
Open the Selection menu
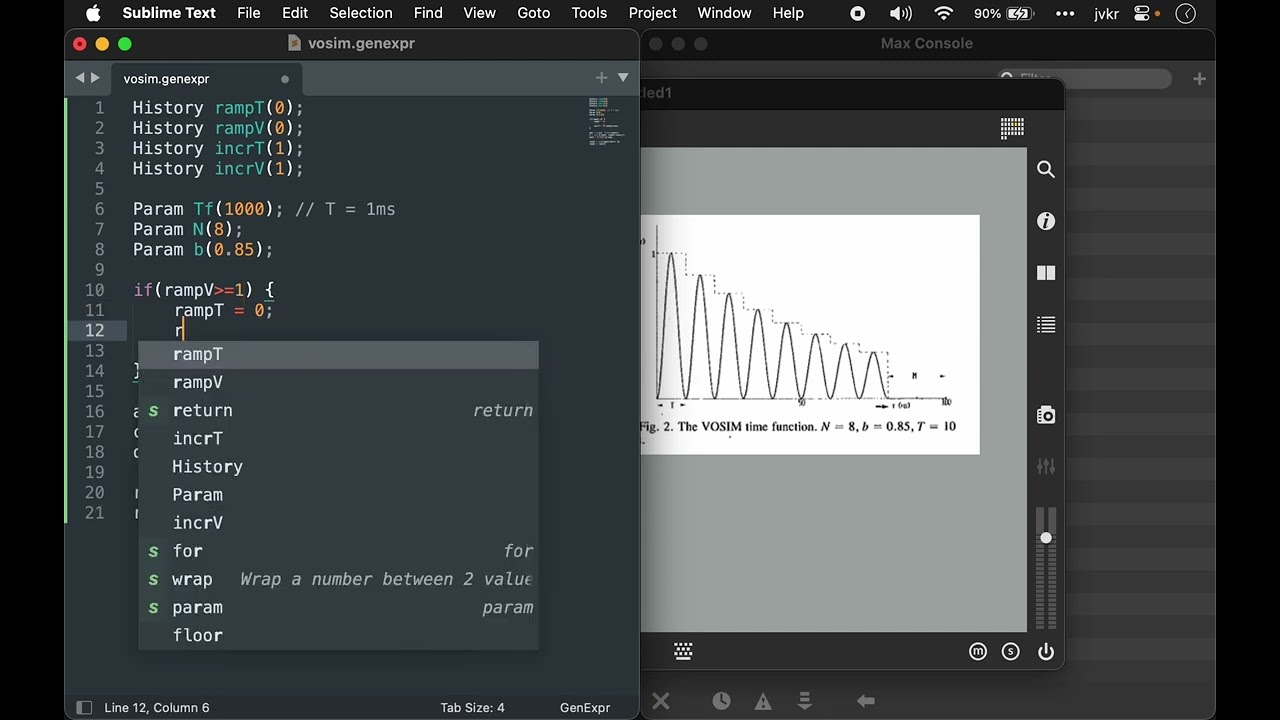tap(361, 13)
